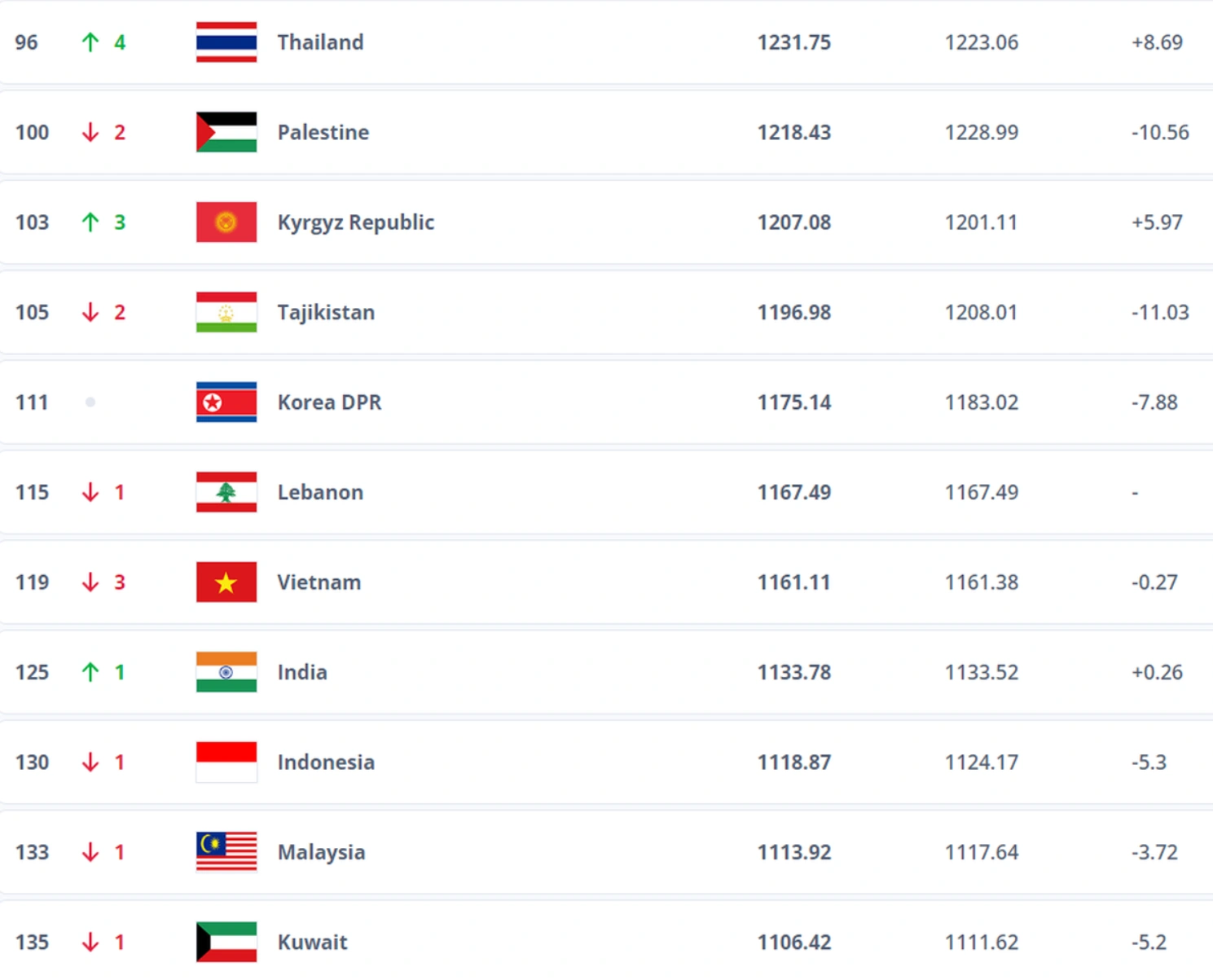This screenshot has height=980, width=1213.
Task: Click the Malaysia flag icon
Action: coord(226,852)
